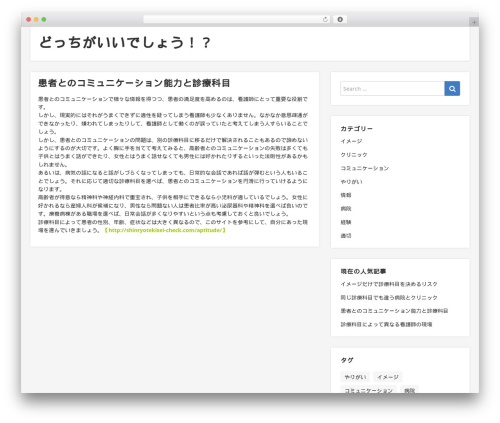The height and width of the screenshot is (423, 500).
Task: Maximize the window with the green button
Action: (44, 20)
